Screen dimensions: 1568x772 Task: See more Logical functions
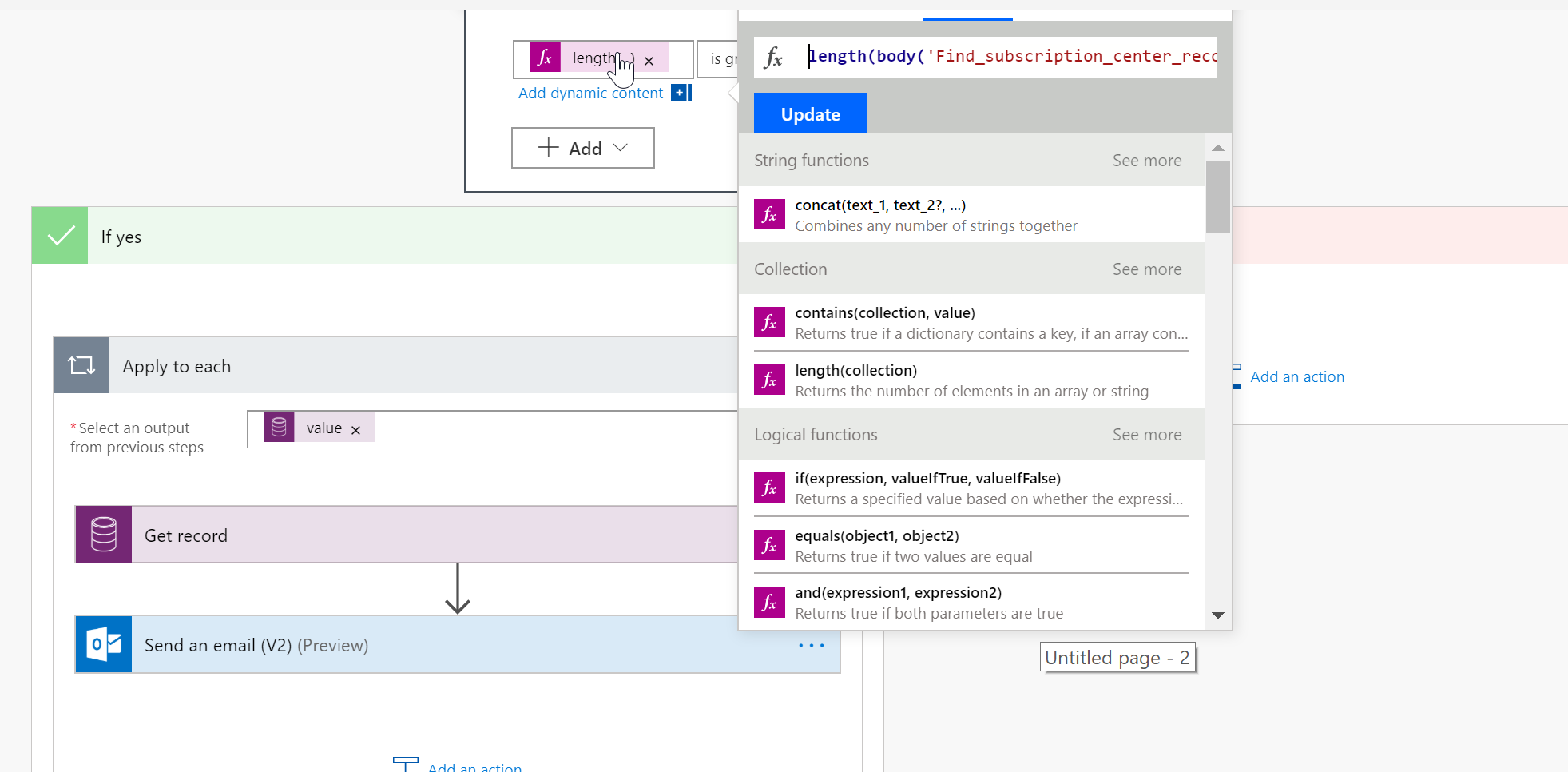coord(1147,434)
